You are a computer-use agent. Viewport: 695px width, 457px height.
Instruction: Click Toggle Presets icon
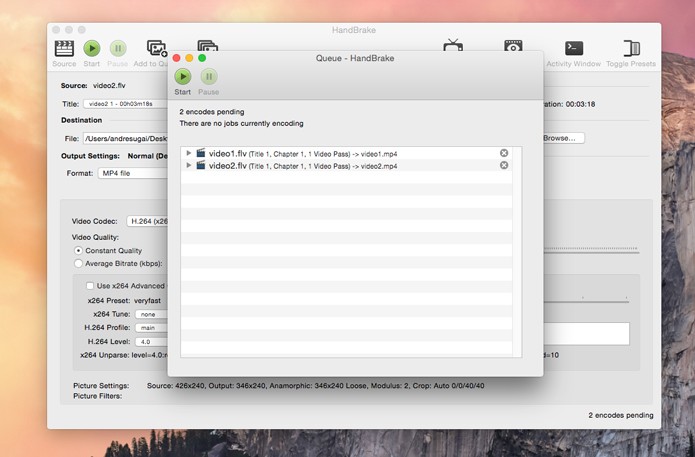631,48
